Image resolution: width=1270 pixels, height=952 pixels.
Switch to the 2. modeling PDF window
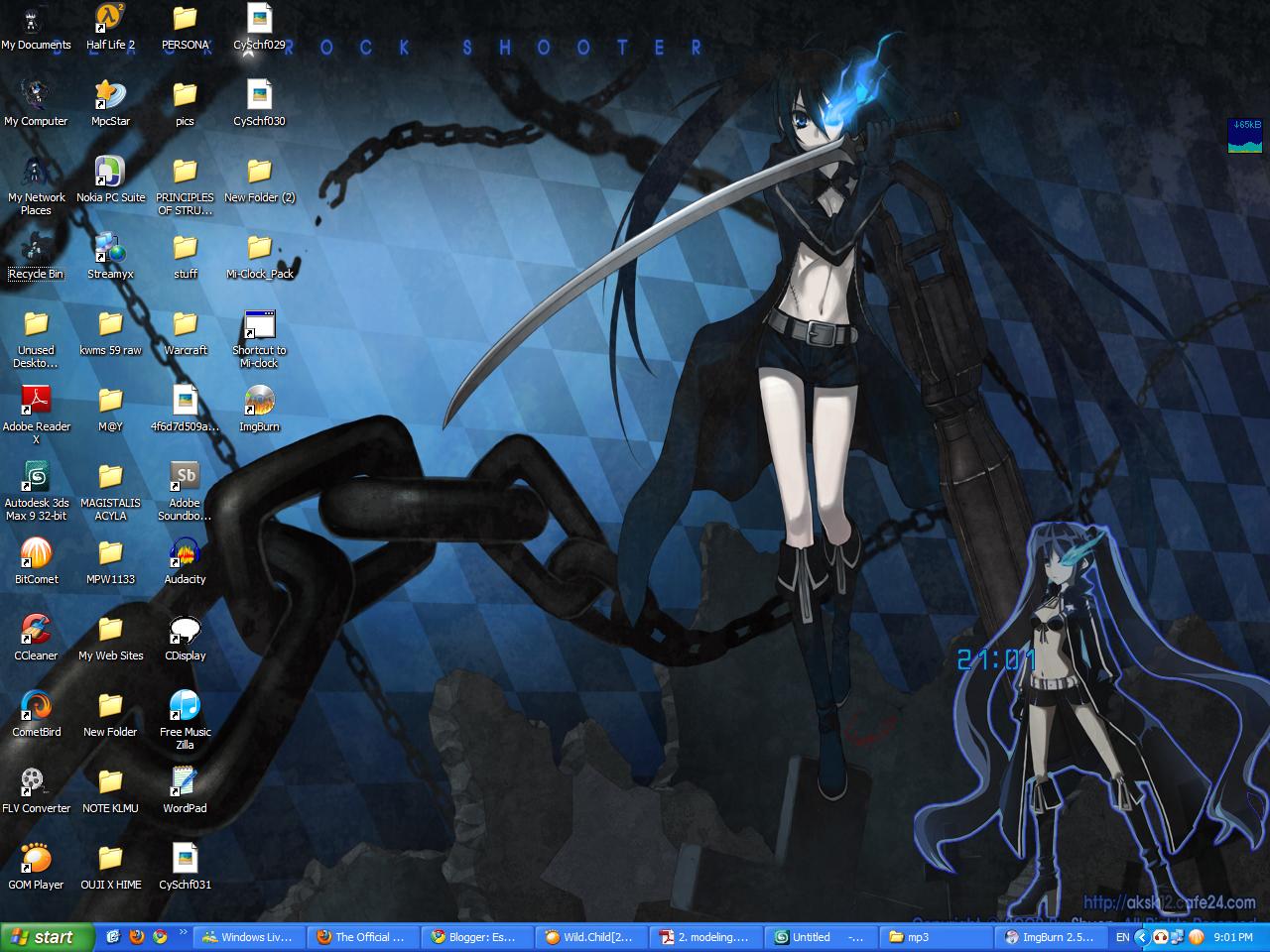[x=706, y=937]
